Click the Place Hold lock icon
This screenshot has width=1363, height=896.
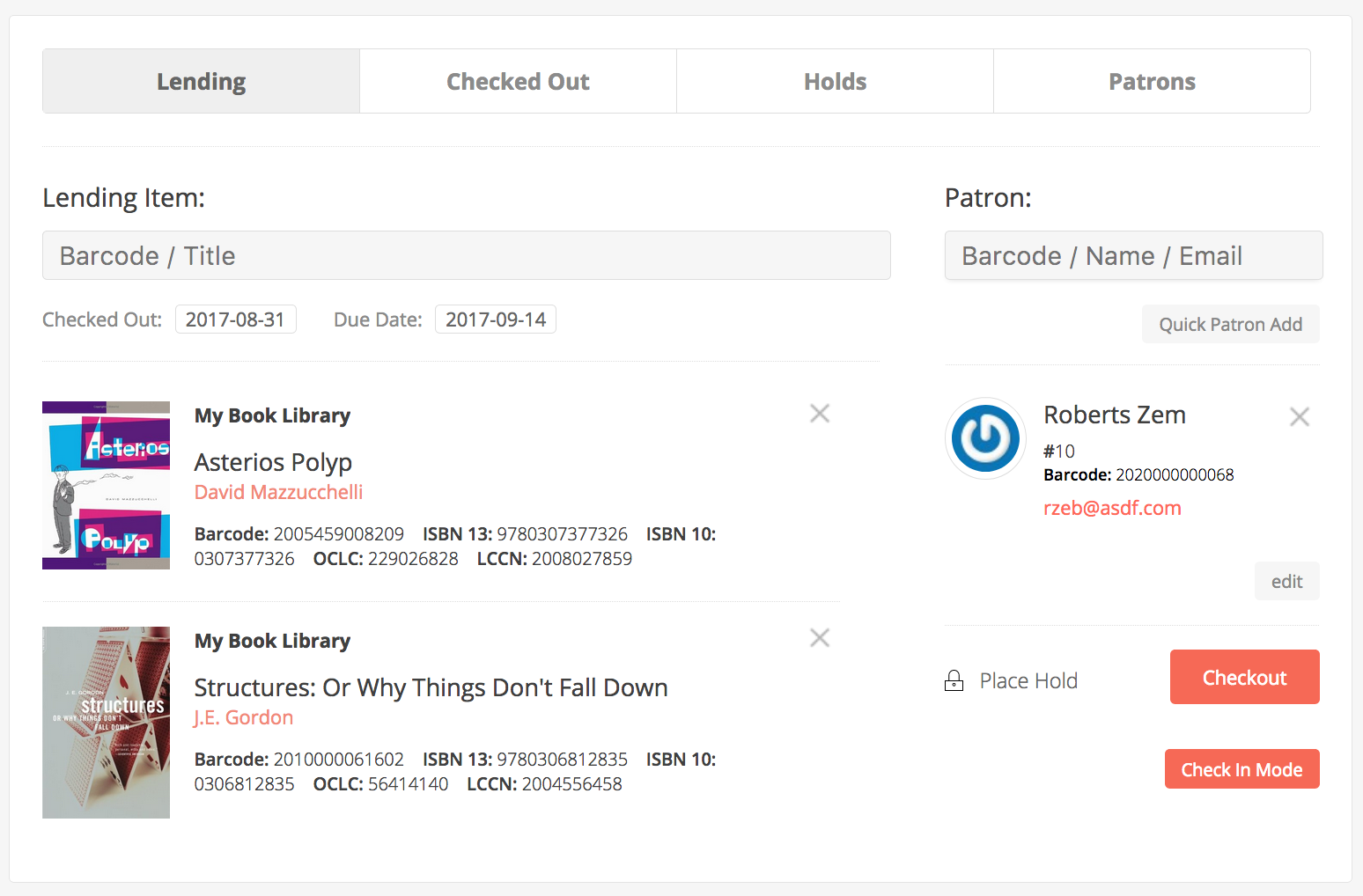point(954,681)
